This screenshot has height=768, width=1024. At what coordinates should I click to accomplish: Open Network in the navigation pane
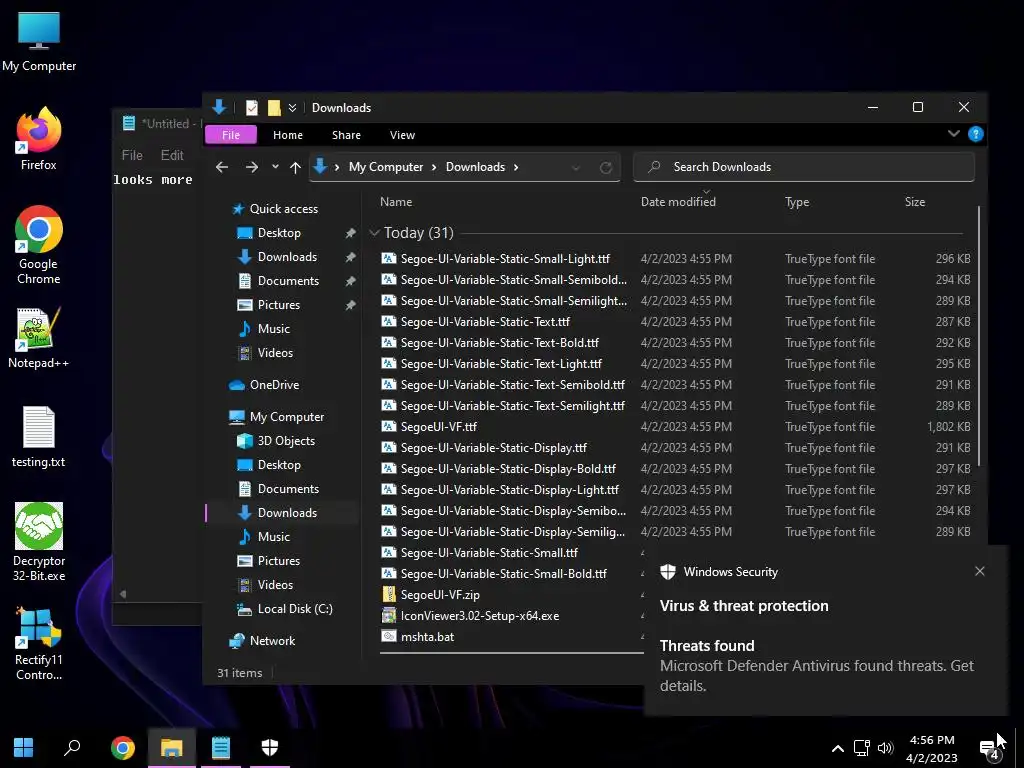pos(272,641)
